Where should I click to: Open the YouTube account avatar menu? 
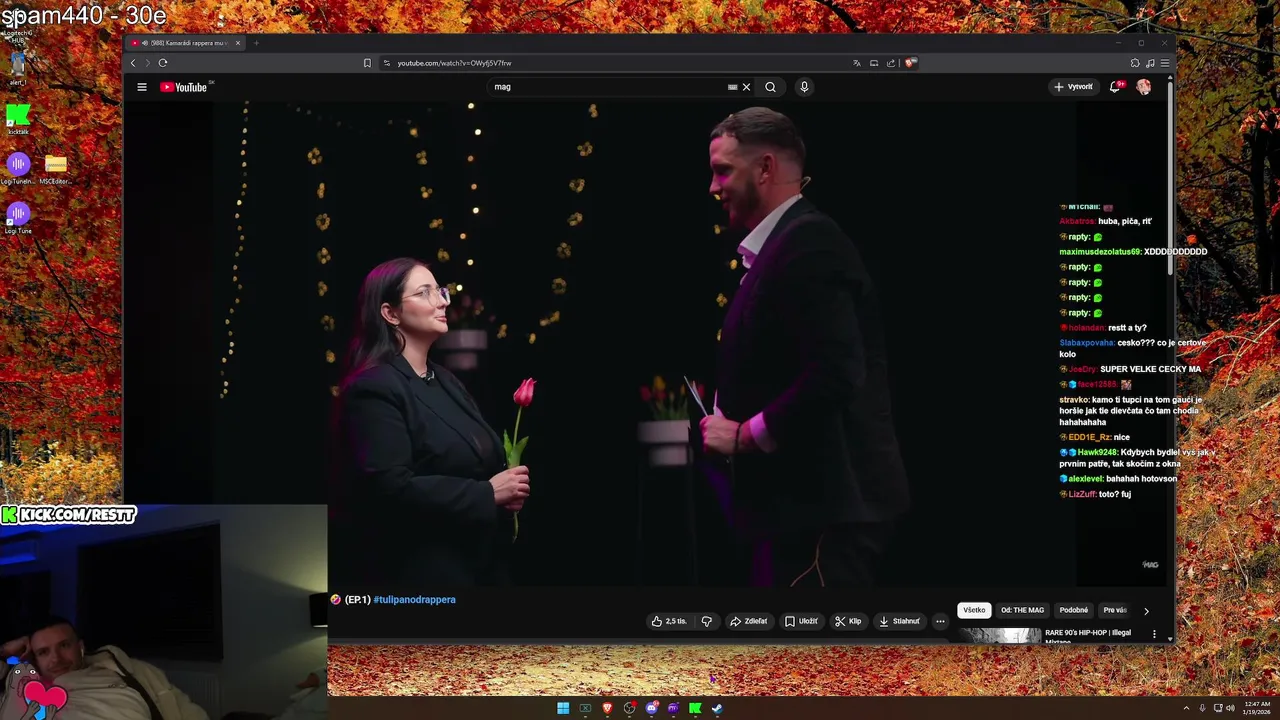[x=1143, y=87]
